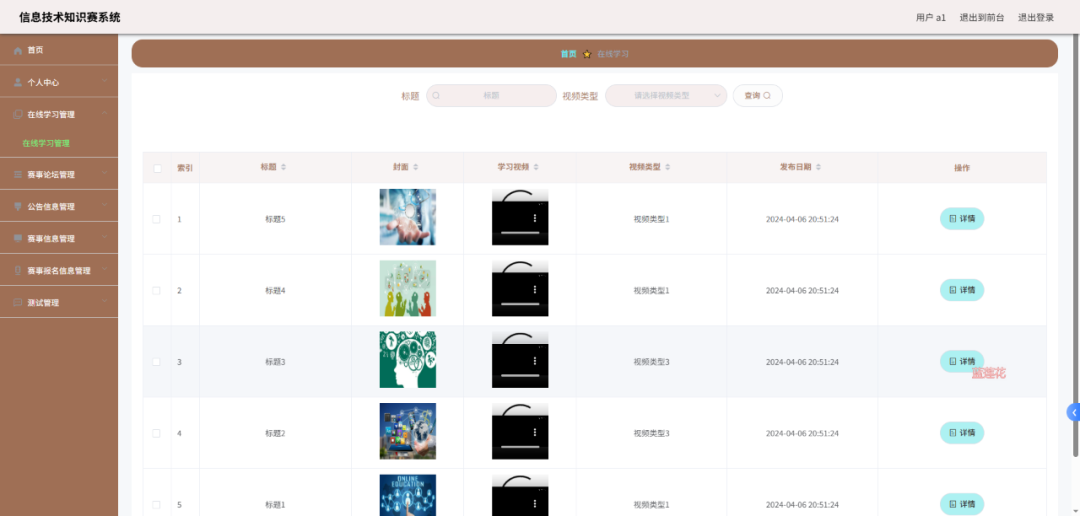The height and width of the screenshot is (516, 1080).
Task: Open video options menu for 标题5
Action: (x=534, y=218)
